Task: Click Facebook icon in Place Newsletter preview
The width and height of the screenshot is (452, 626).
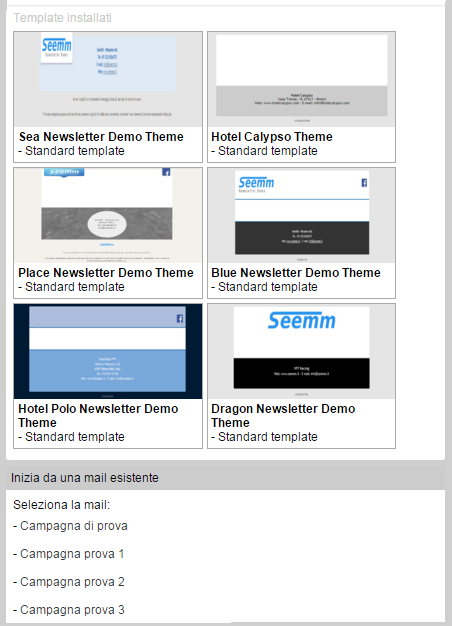Action: click(166, 172)
